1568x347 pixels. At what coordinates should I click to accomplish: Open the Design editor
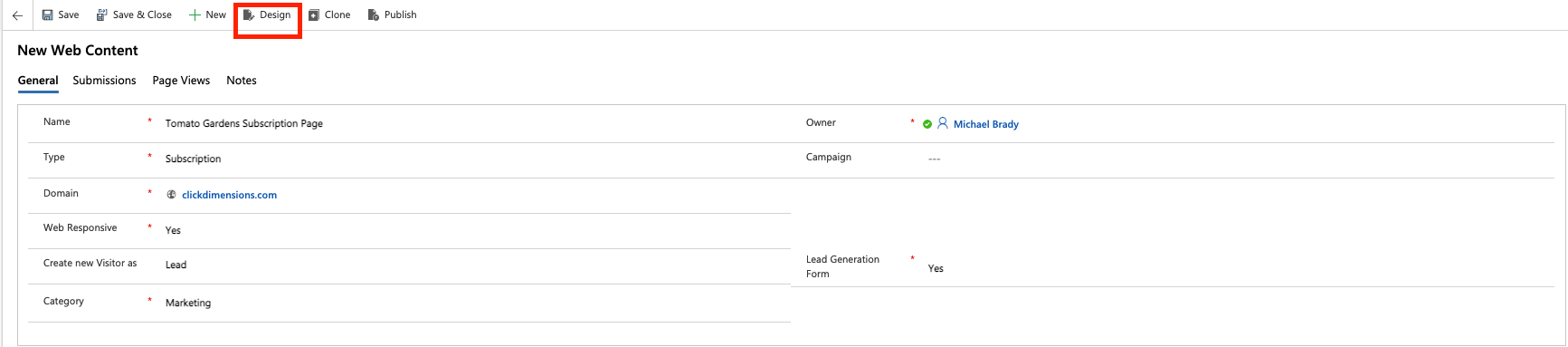pos(267,15)
